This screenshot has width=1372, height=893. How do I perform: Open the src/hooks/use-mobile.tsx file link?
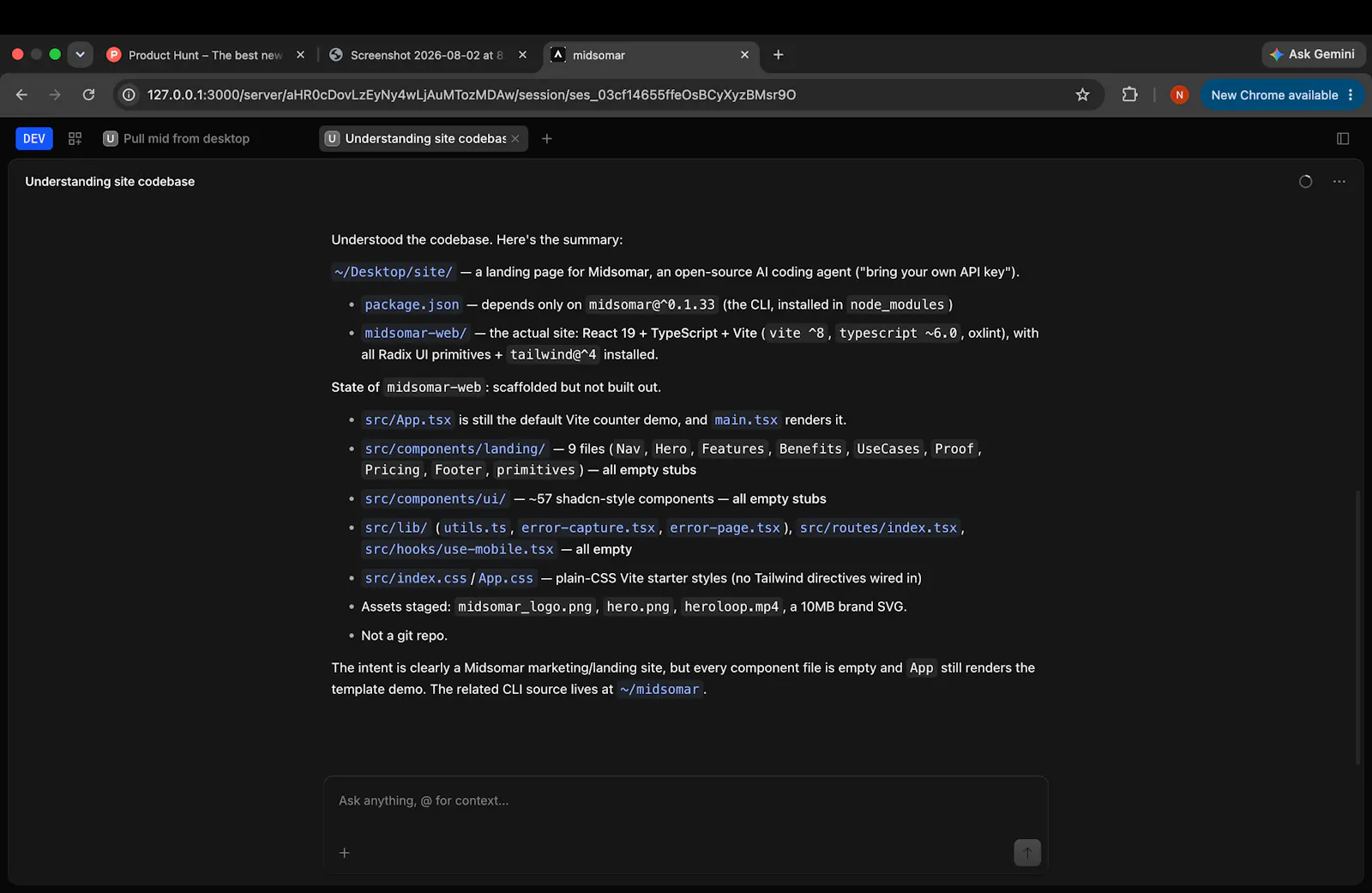[x=459, y=549]
